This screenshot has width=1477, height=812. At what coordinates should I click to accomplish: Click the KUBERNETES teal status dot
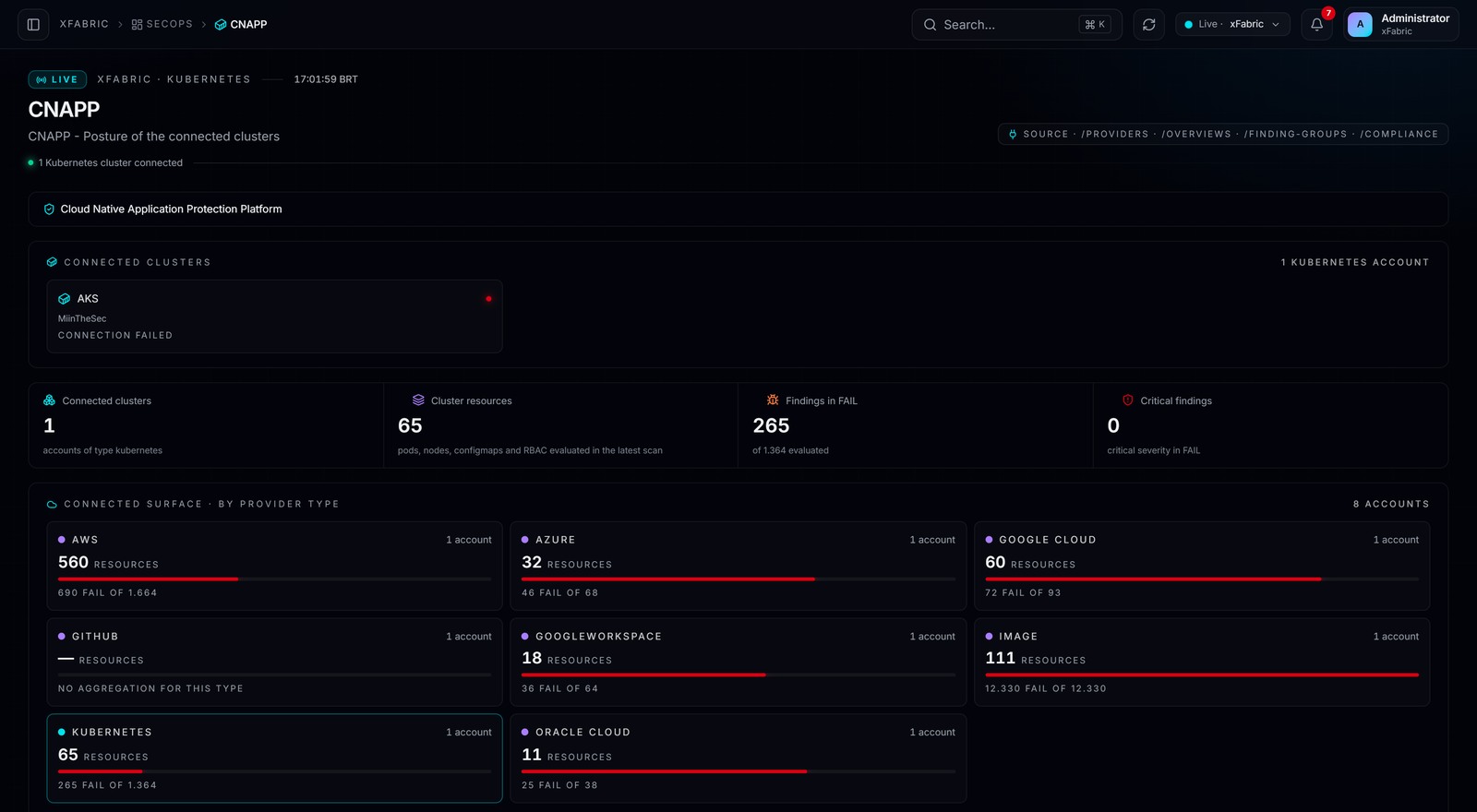click(62, 733)
